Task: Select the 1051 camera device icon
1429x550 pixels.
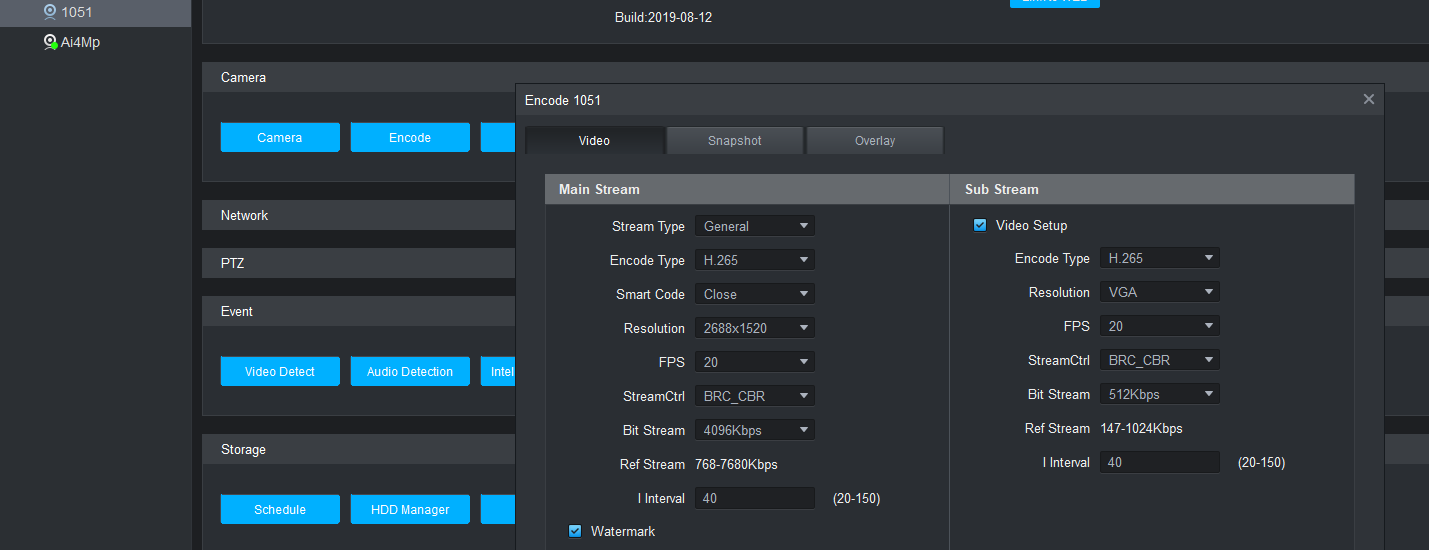Action: (x=50, y=12)
